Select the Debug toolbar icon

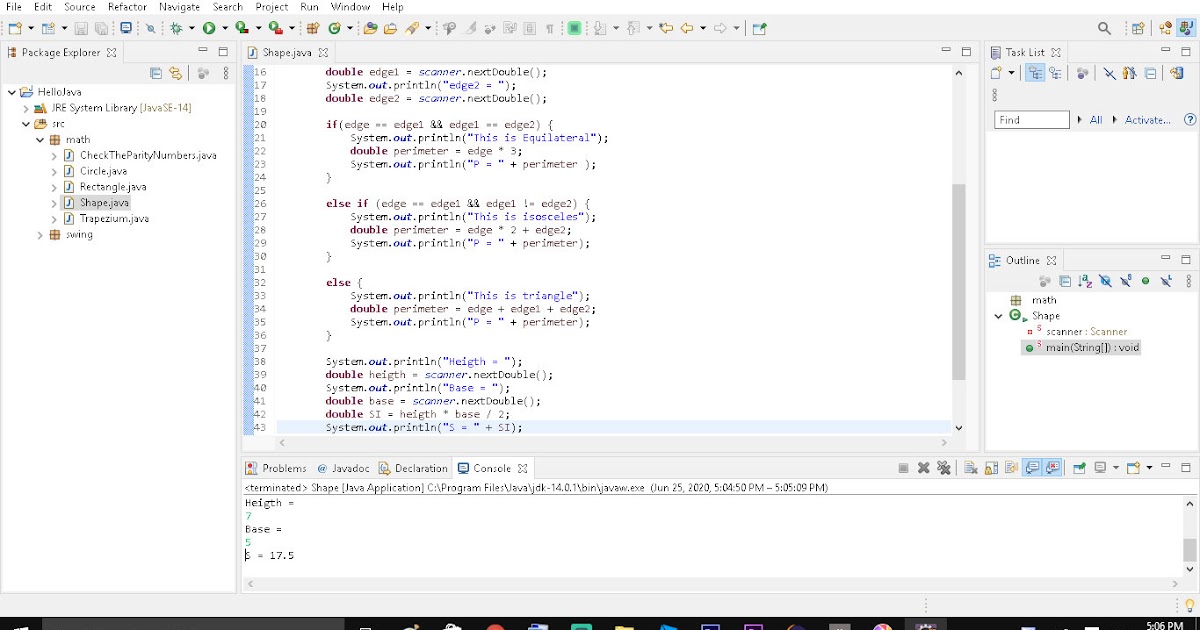(x=177, y=28)
